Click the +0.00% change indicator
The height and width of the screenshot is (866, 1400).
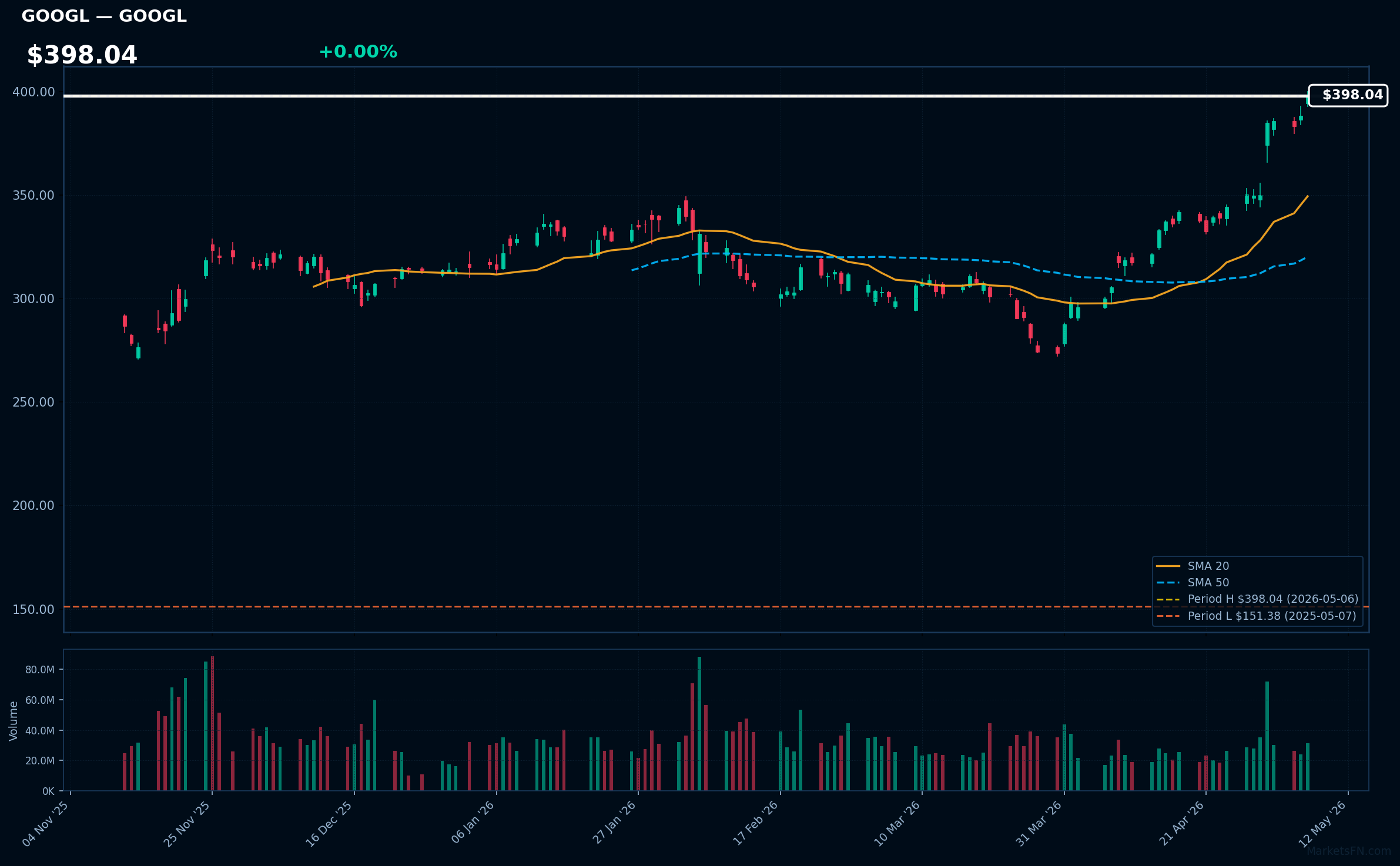(358, 52)
